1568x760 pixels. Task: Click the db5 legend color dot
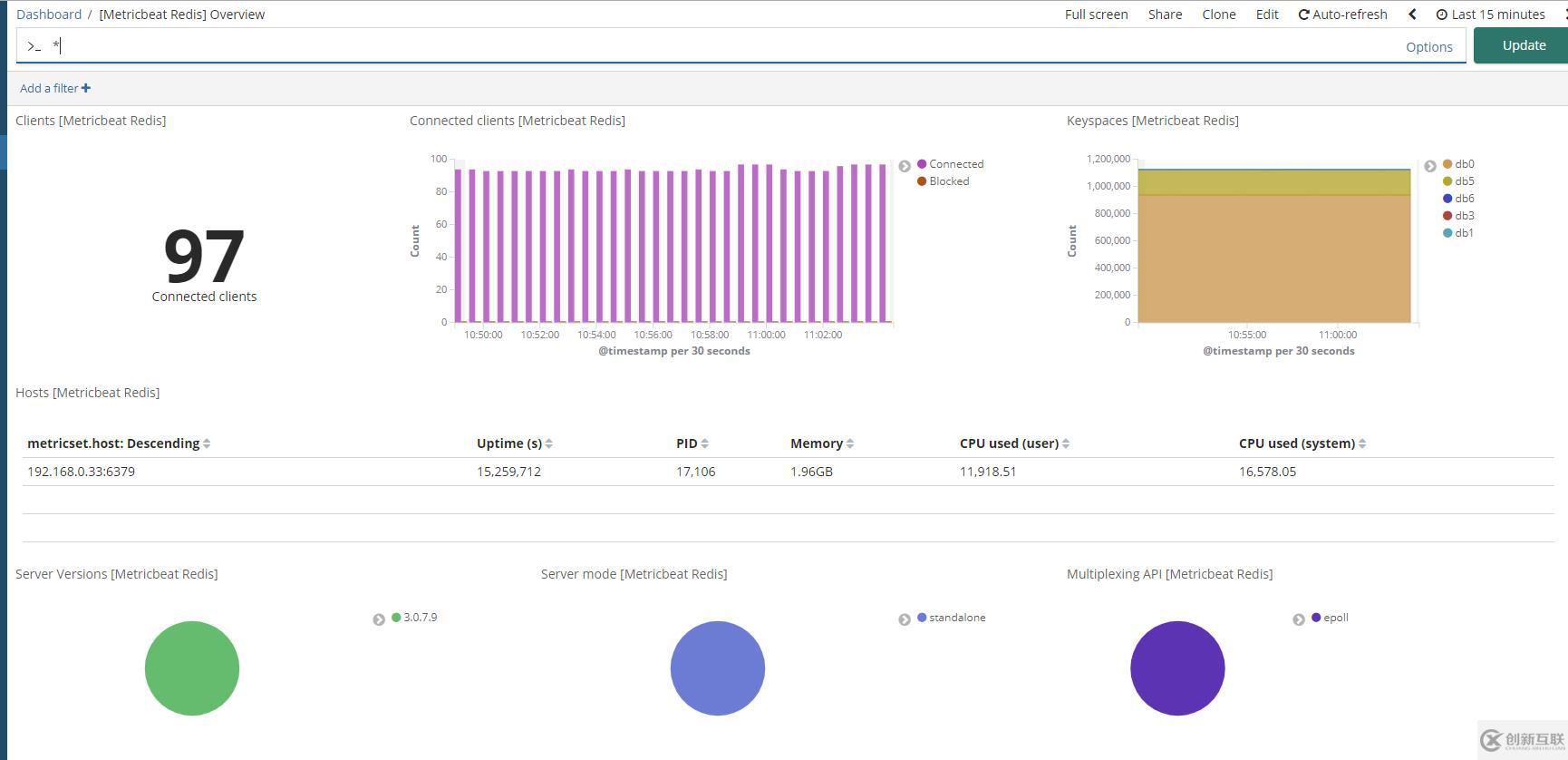tap(1447, 181)
